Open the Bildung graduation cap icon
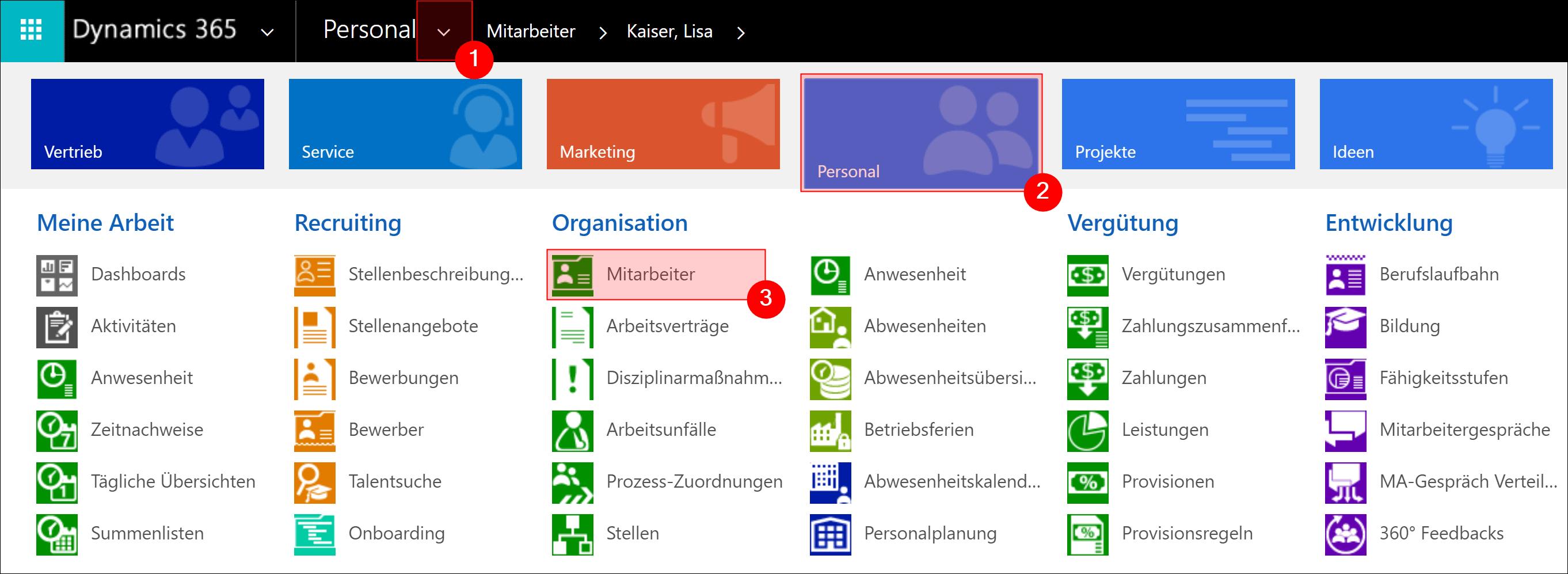The image size is (1568, 574). click(1346, 327)
